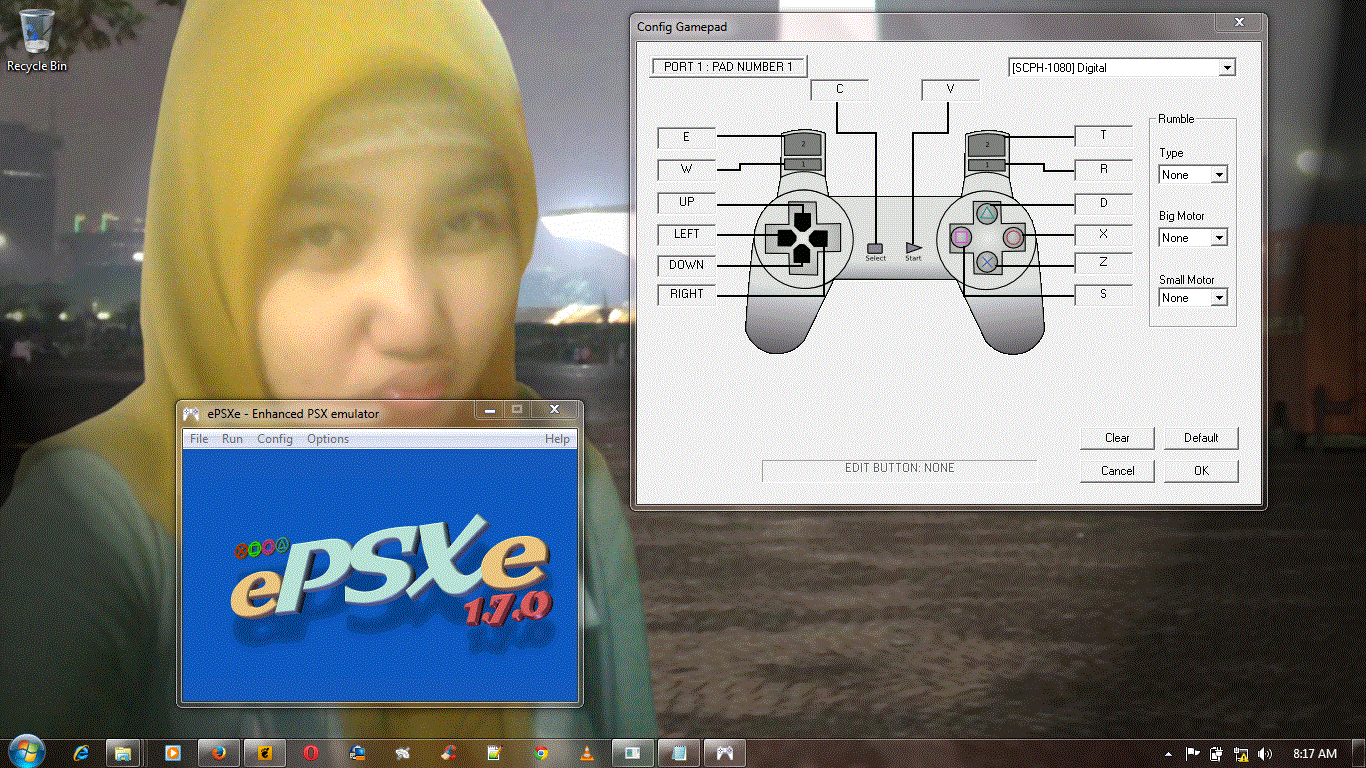Launch Opera from the taskbar
The image size is (1366, 768).
coord(311,753)
